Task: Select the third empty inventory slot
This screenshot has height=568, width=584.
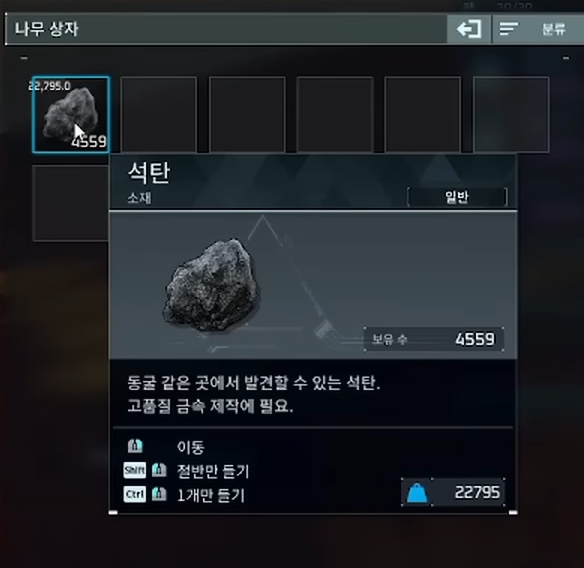Action: (335, 114)
